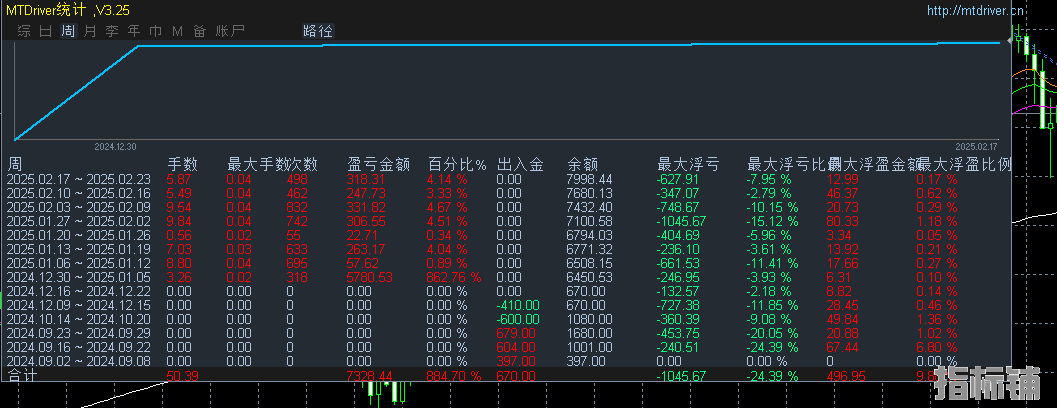
Task: Select row 2024.12.09 ~ 2024.12.15
Action: tap(508, 305)
